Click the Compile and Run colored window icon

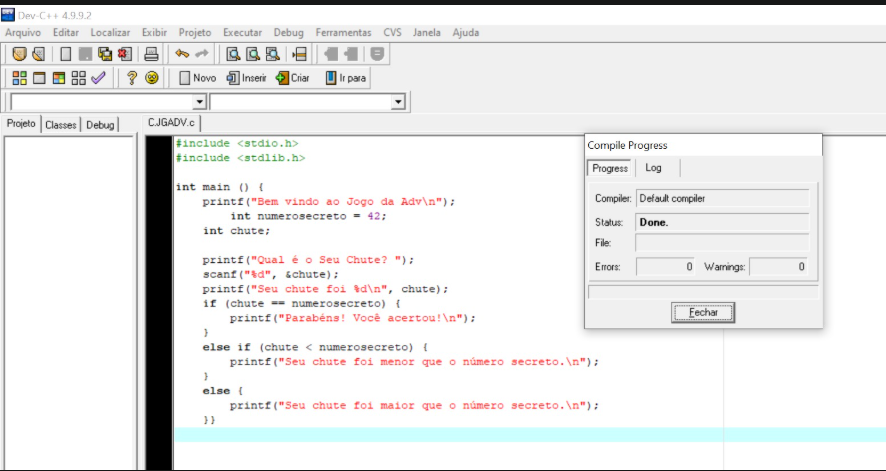(59, 78)
